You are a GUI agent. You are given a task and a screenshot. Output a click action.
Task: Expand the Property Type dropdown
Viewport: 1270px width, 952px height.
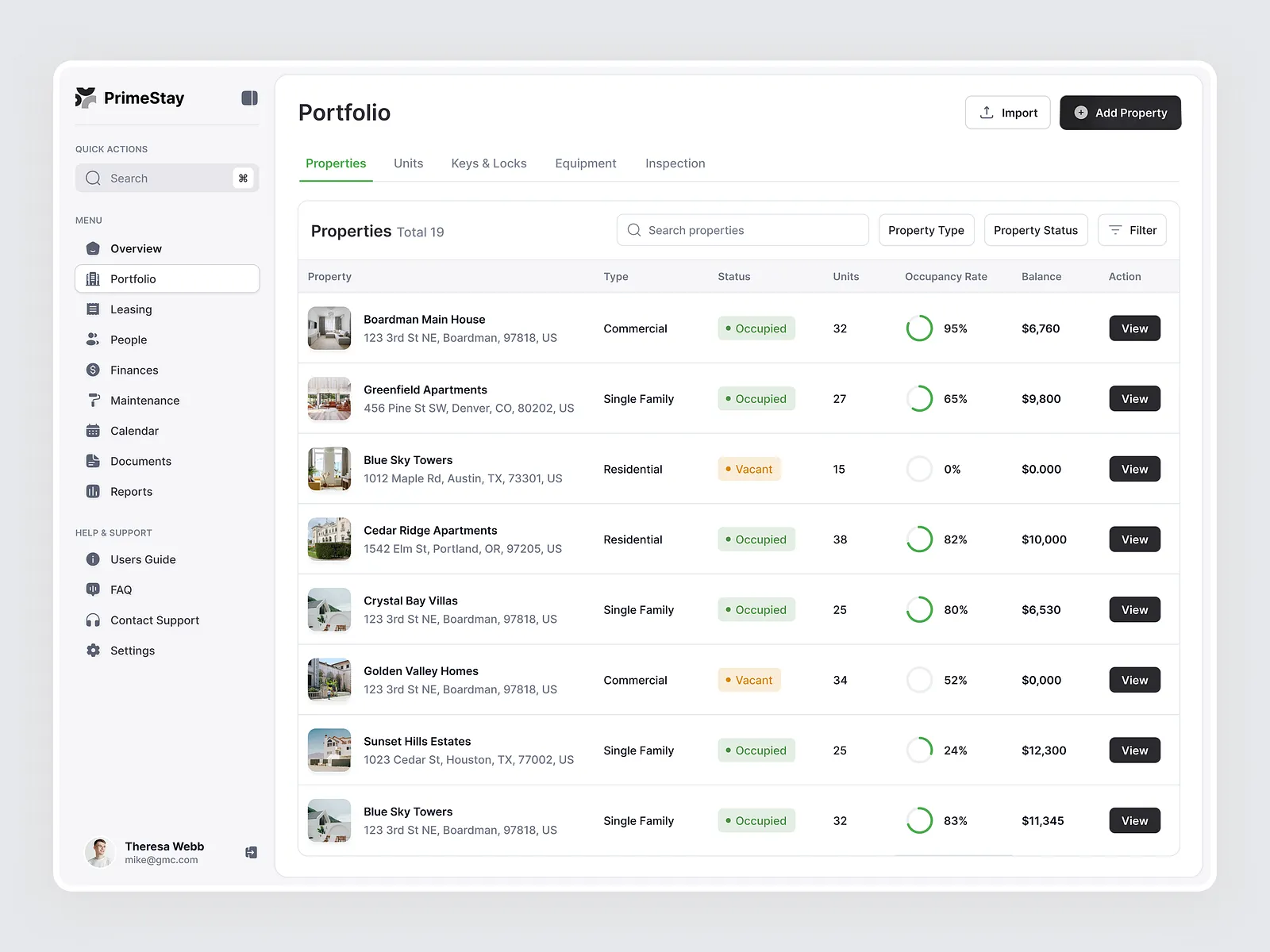[926, 230]
